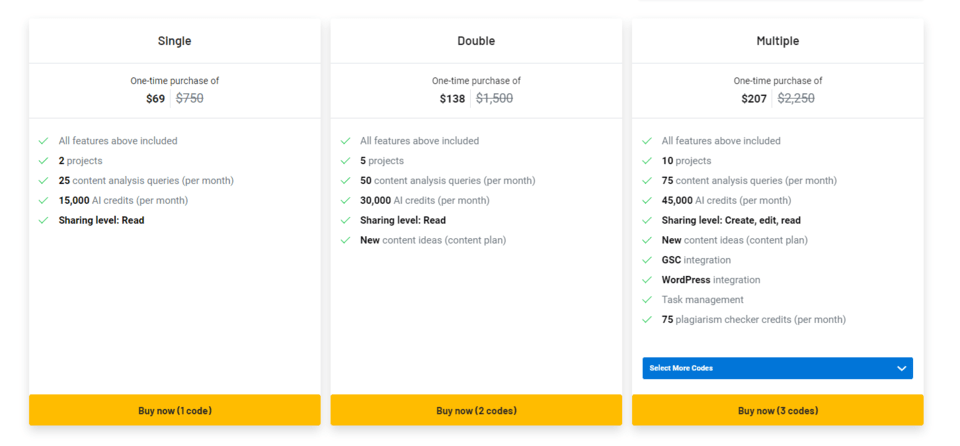Click checkmark next to 75 plagiarism checker credits

pyautogui.click(x=647, y=320)
